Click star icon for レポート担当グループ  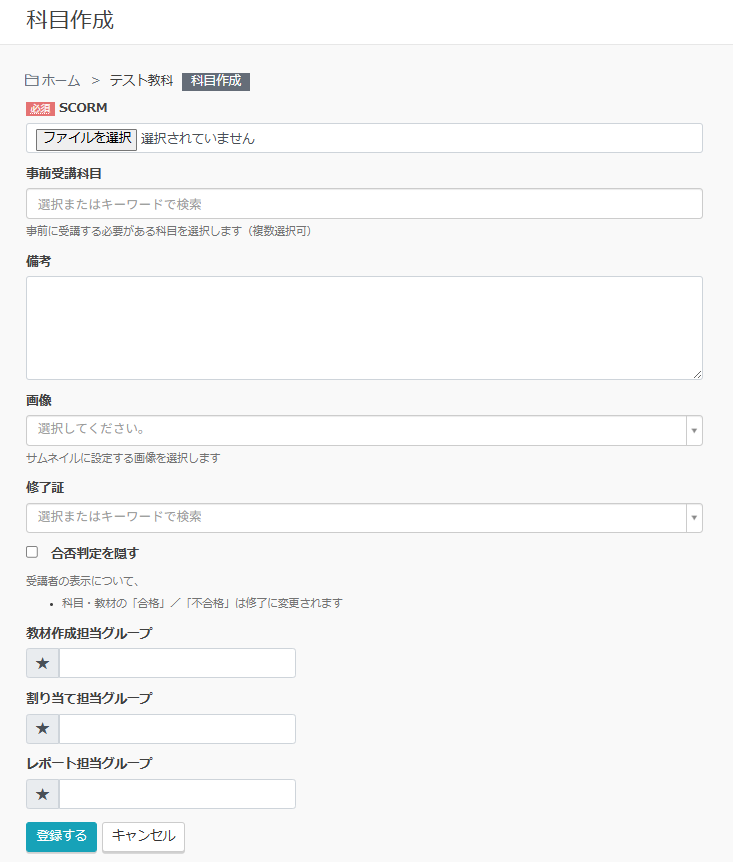tap(43, 794)
